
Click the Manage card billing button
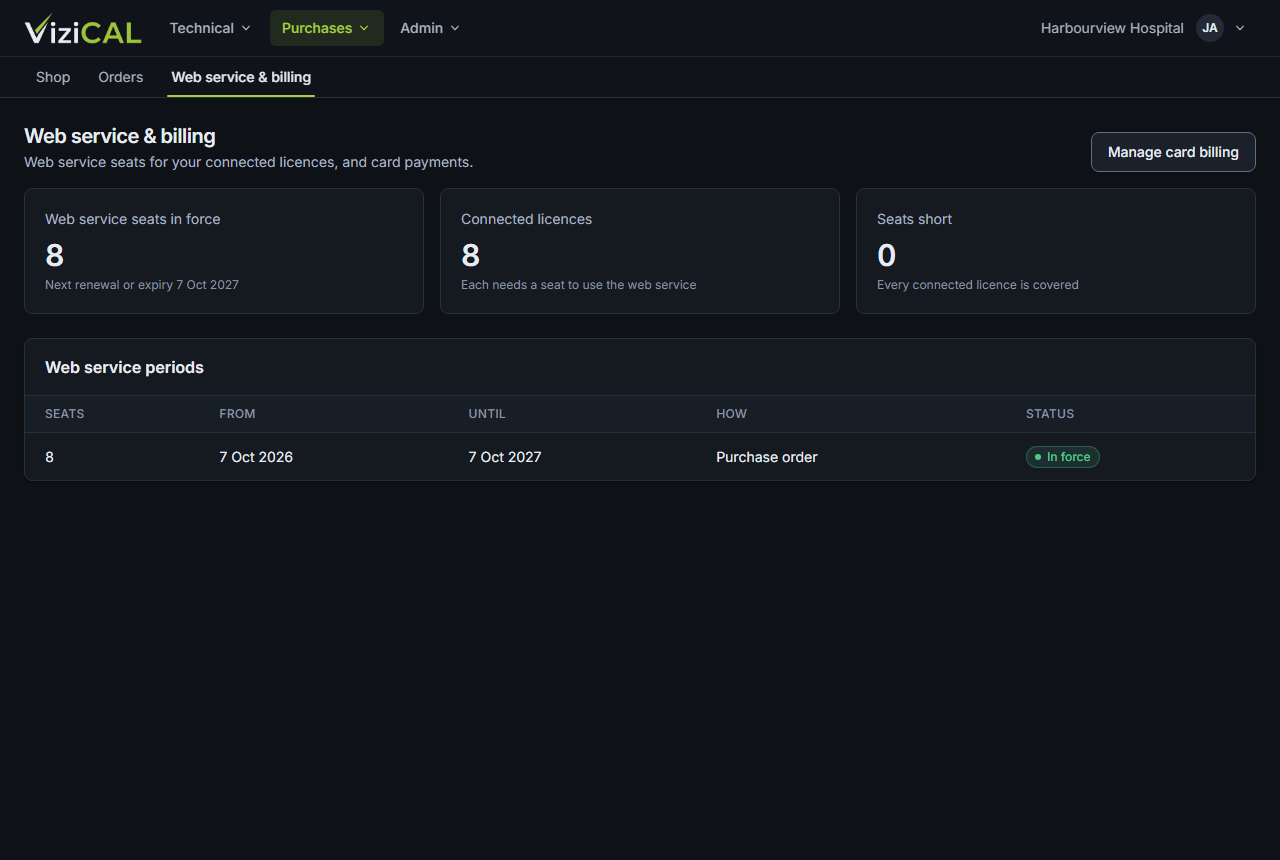(1173, 152)
